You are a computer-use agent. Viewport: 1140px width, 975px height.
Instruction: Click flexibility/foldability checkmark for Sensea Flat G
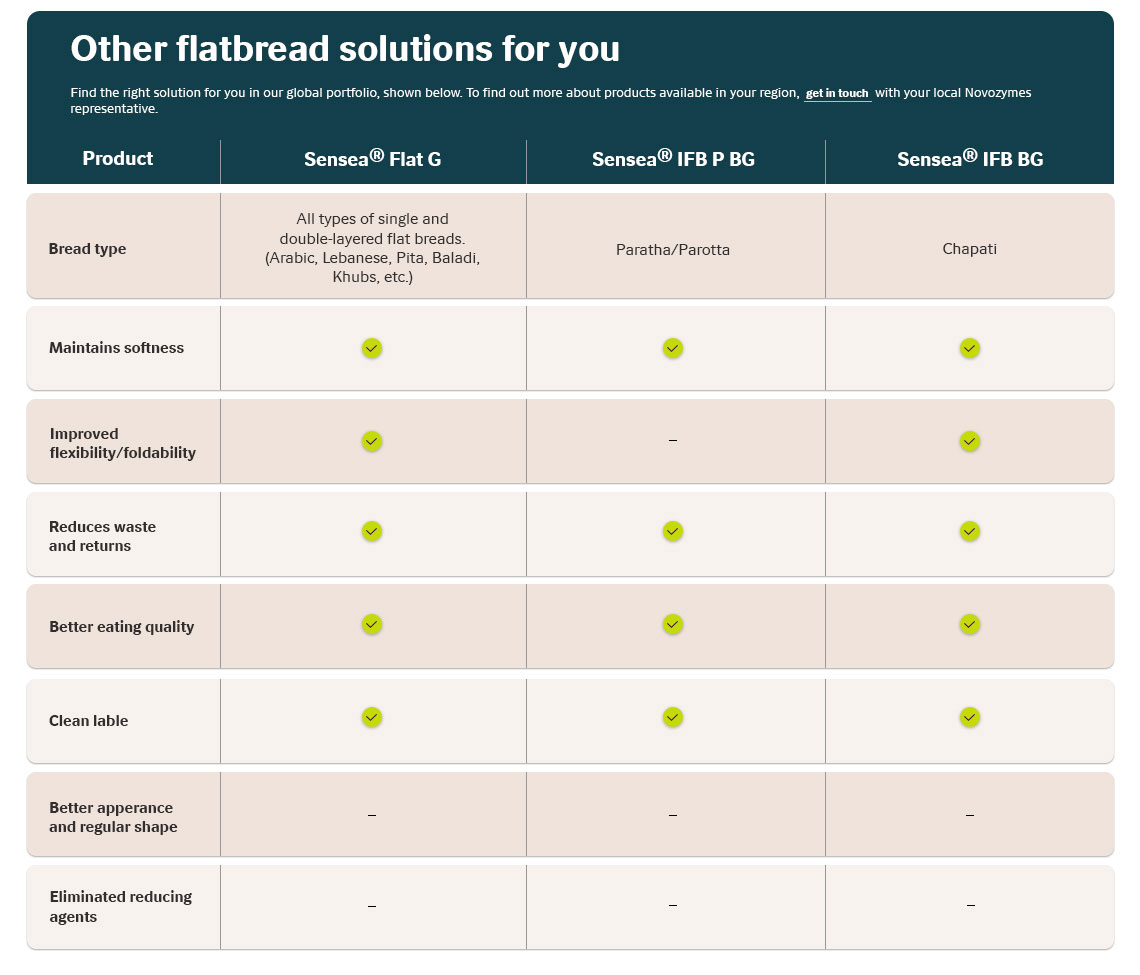click(x=372, y=441)
